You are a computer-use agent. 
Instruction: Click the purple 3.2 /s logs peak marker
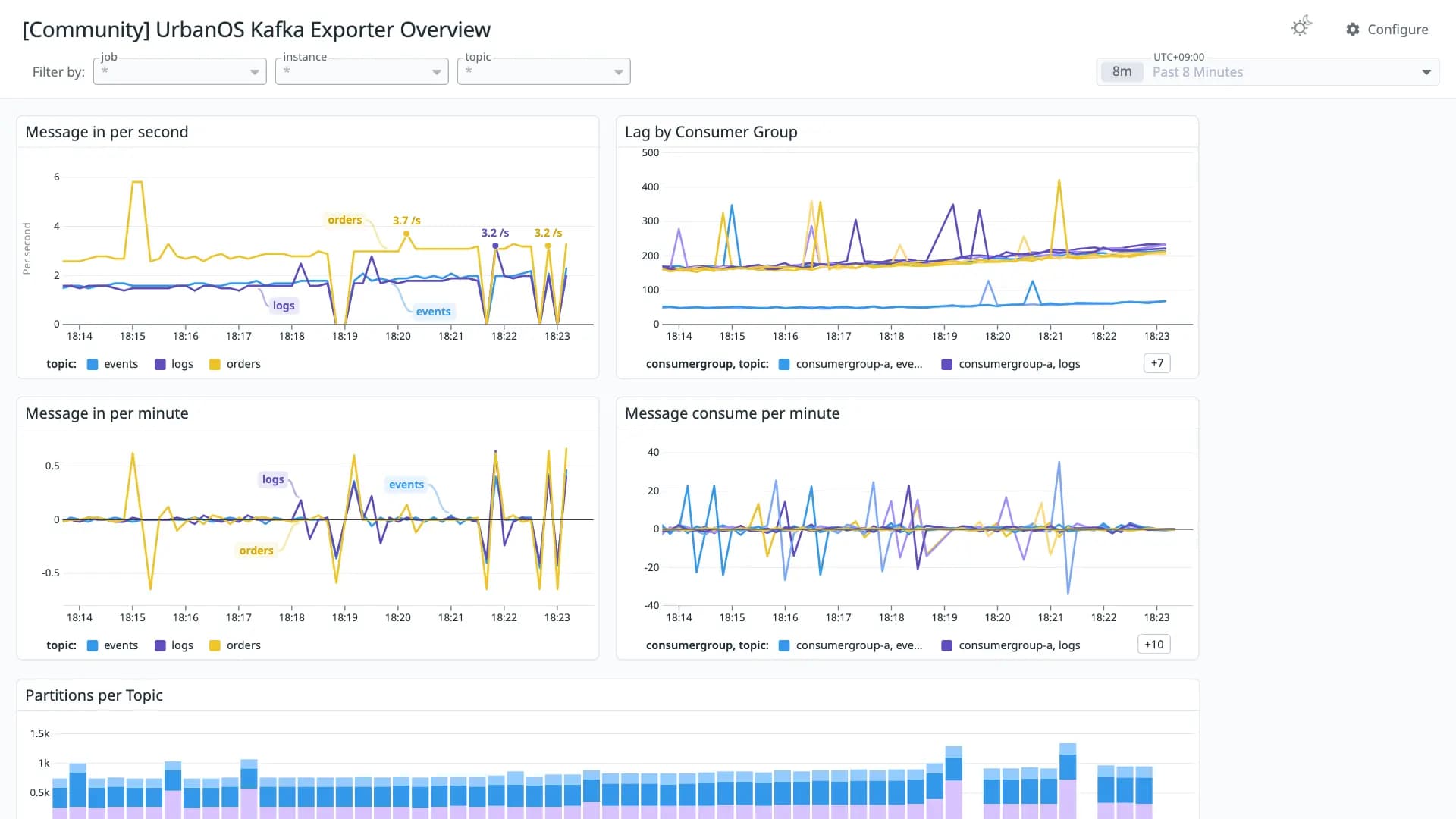(x=495, y=246)
